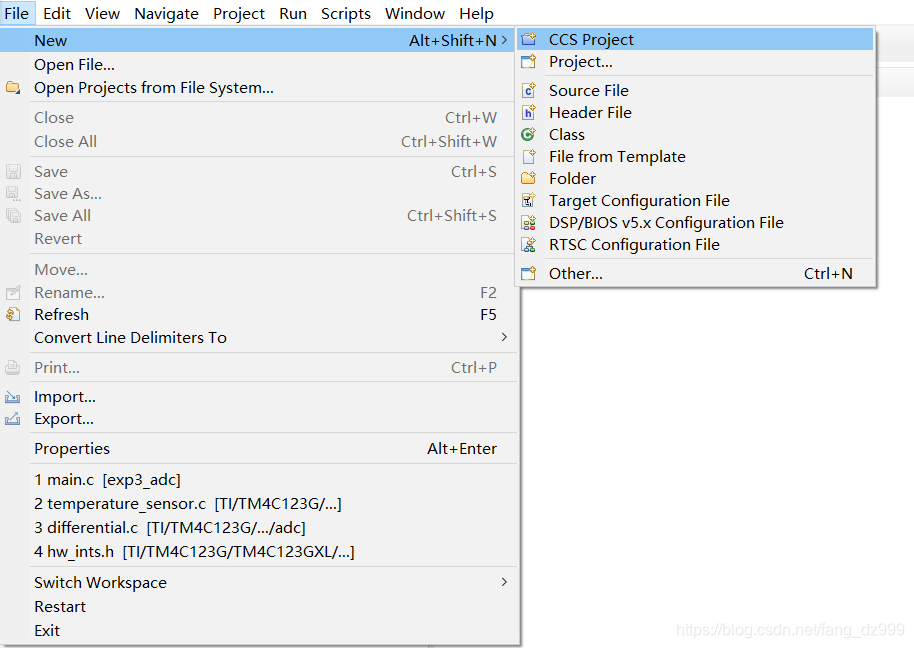Select the CCS Project icon in submenu
Screen dimensions: 914x648
point(529,40)
